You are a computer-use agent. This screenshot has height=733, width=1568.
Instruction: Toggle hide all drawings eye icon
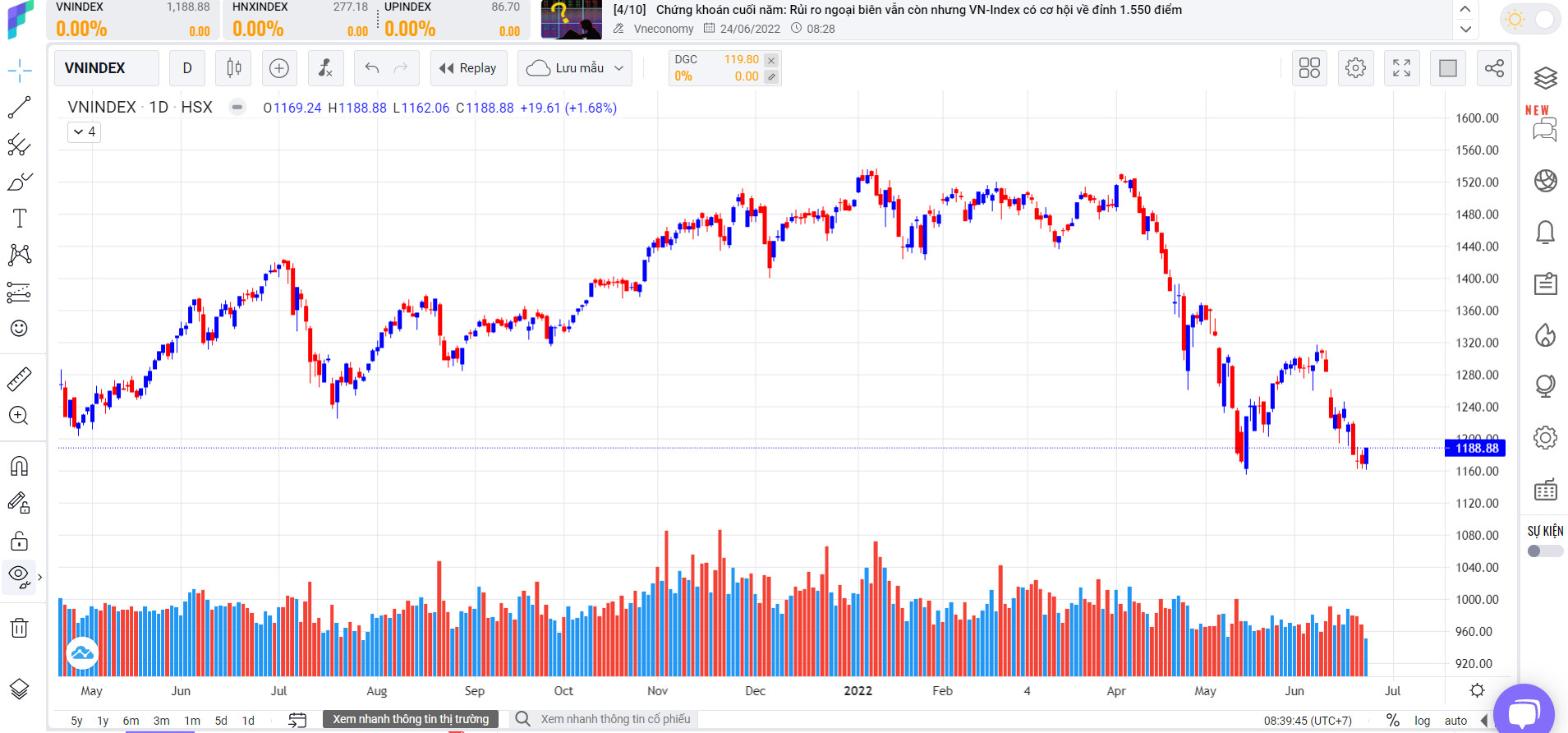point(19,577)
